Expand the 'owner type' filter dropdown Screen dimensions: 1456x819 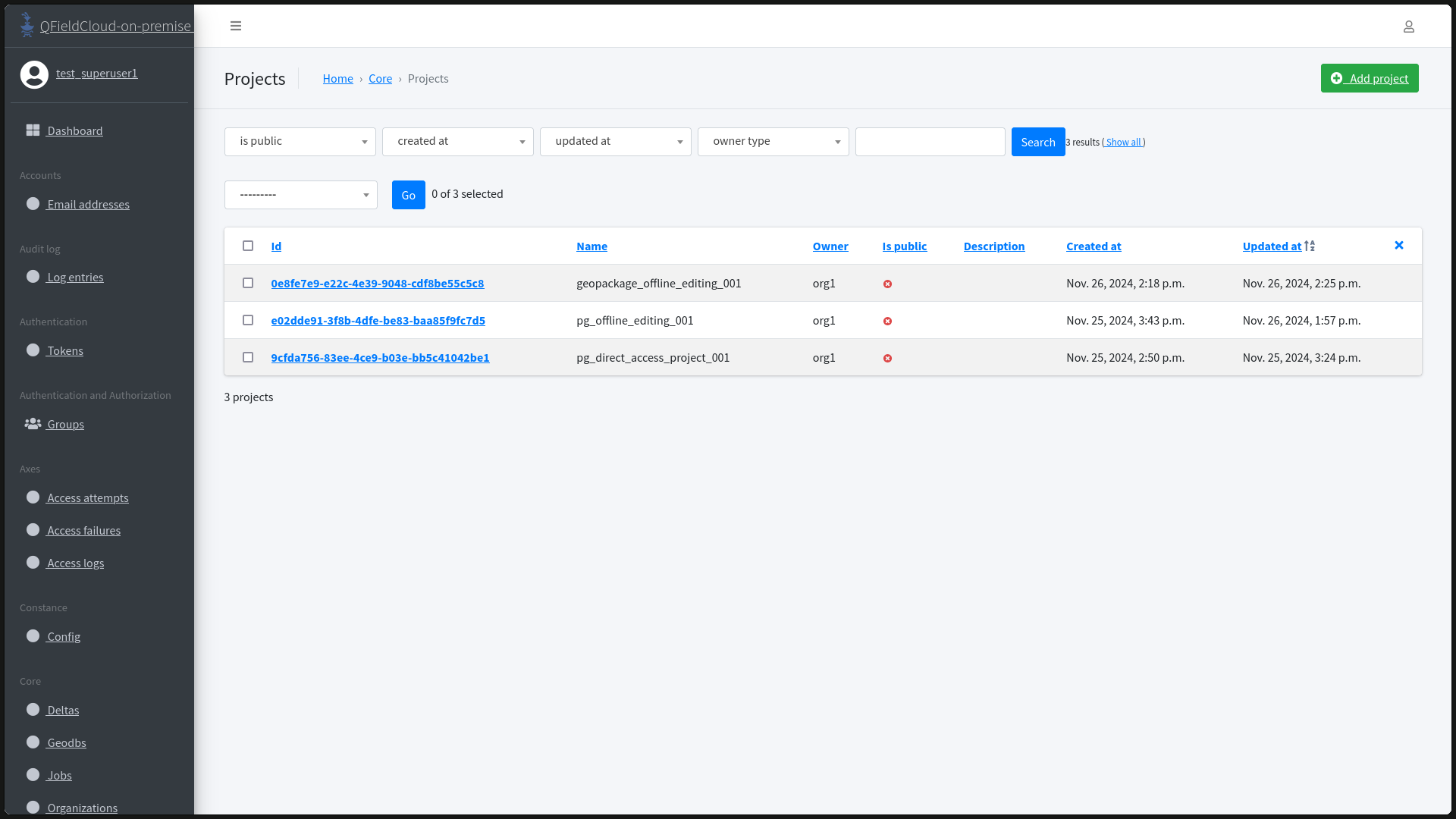point(773,142)
